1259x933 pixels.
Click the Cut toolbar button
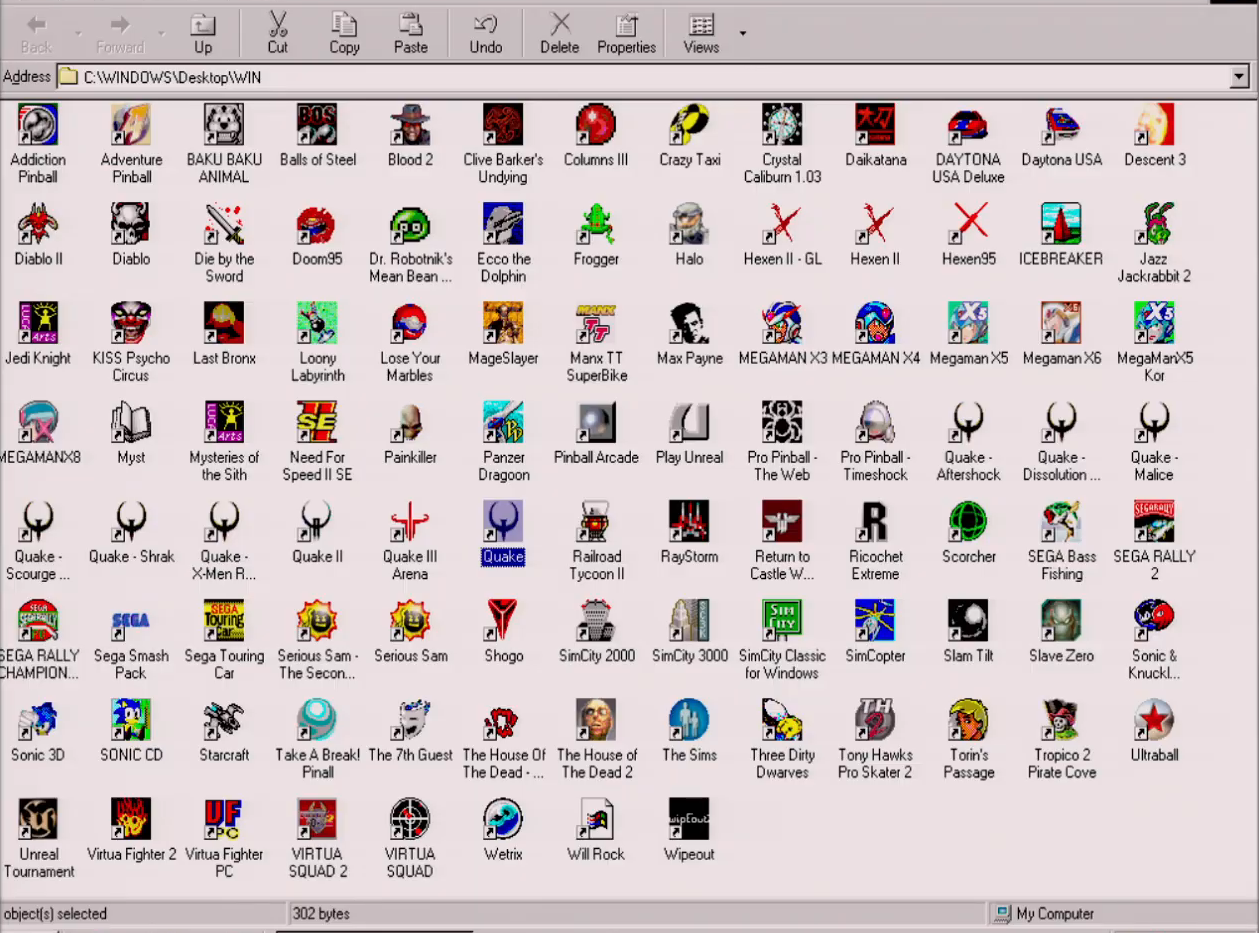point(278,33)
